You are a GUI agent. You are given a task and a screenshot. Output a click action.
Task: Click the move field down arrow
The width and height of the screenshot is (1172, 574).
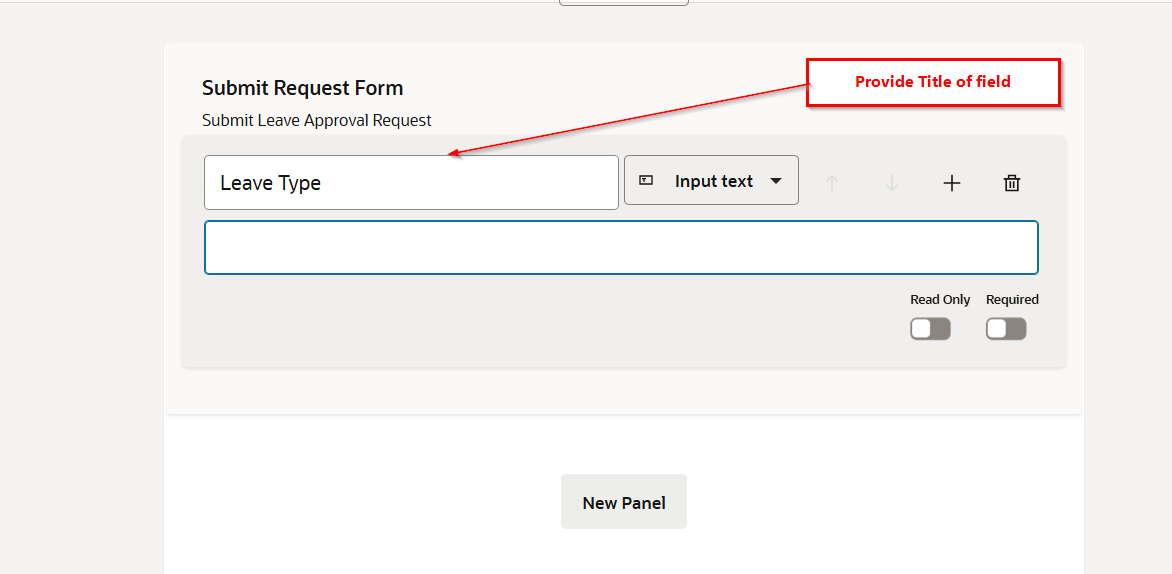pyautogui.click(x=892, y=183)
